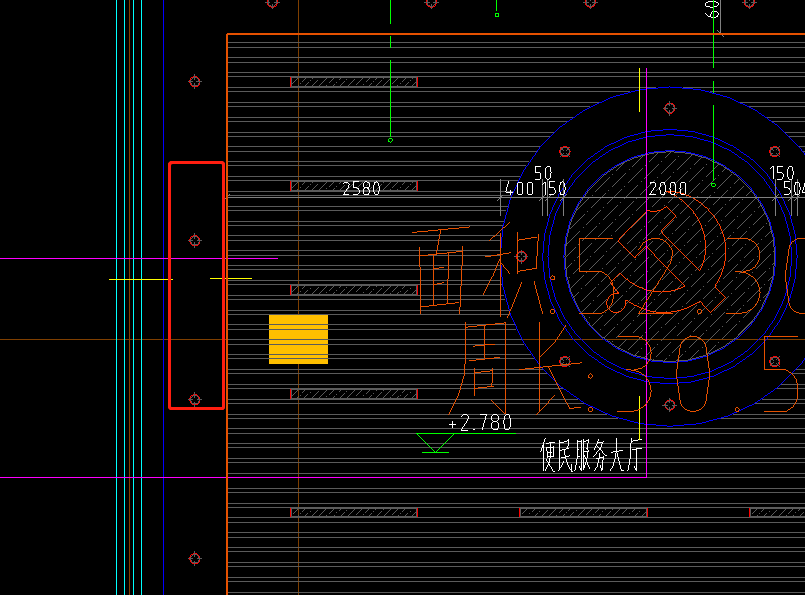Select the dimension text "2000"
Screen dimensions: 805x595
667,189
